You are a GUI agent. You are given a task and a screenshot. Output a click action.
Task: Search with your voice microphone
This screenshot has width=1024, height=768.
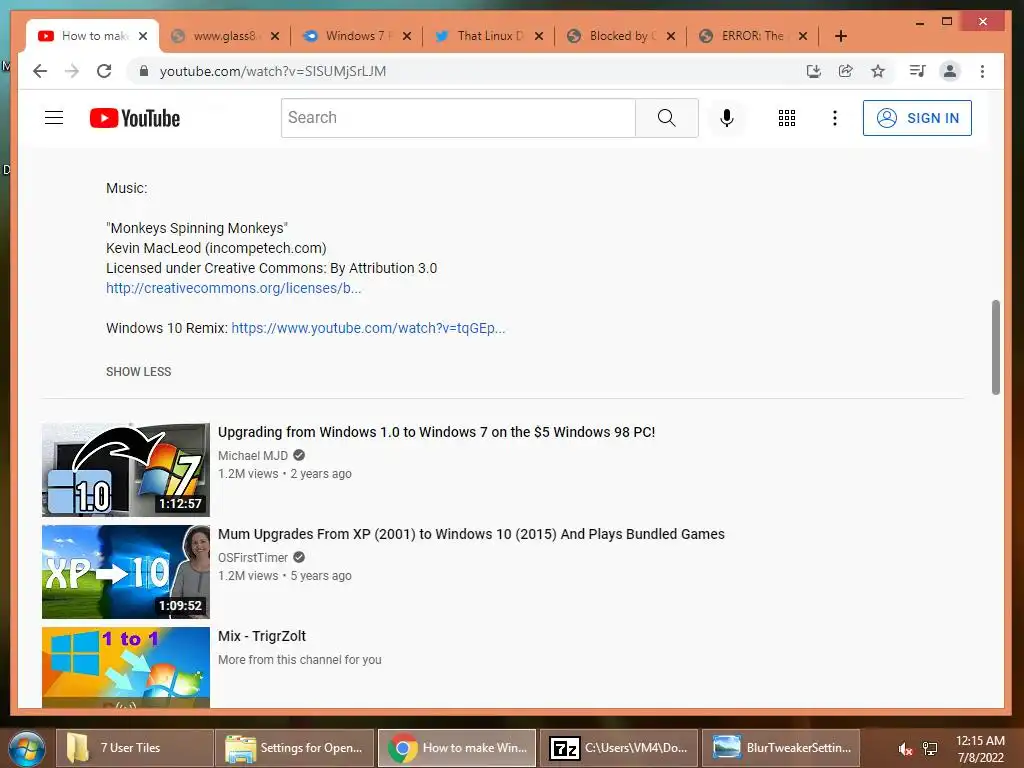[726, 118]
